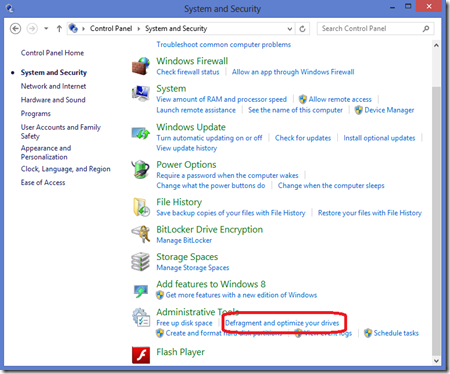Open Windows Firewall heading
Viewport: 450px width, 374px height.
click(x=192, y=61)
